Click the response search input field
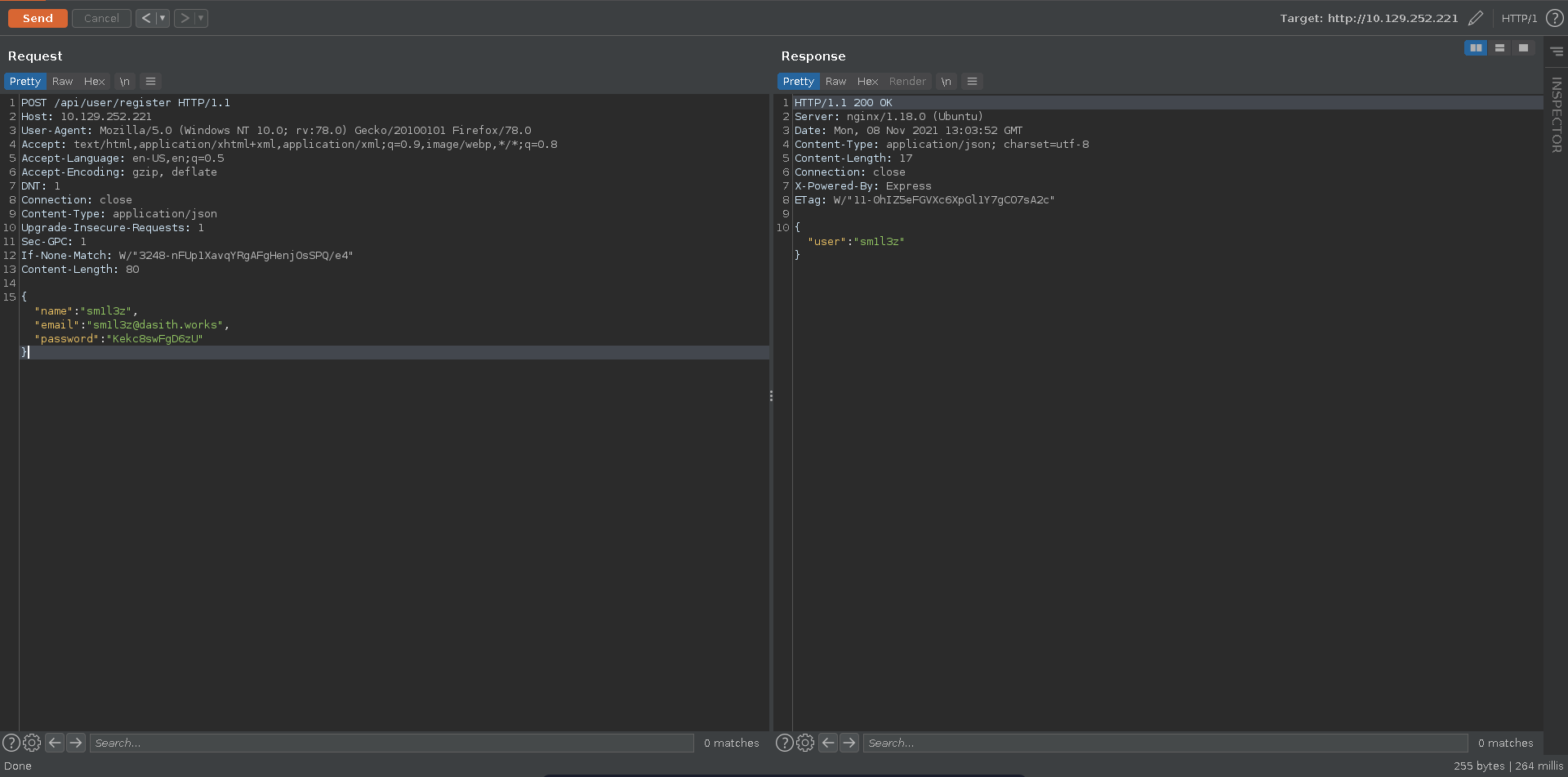The width and height of the screenshot is (1568, 777). [x=1165, y=743]
